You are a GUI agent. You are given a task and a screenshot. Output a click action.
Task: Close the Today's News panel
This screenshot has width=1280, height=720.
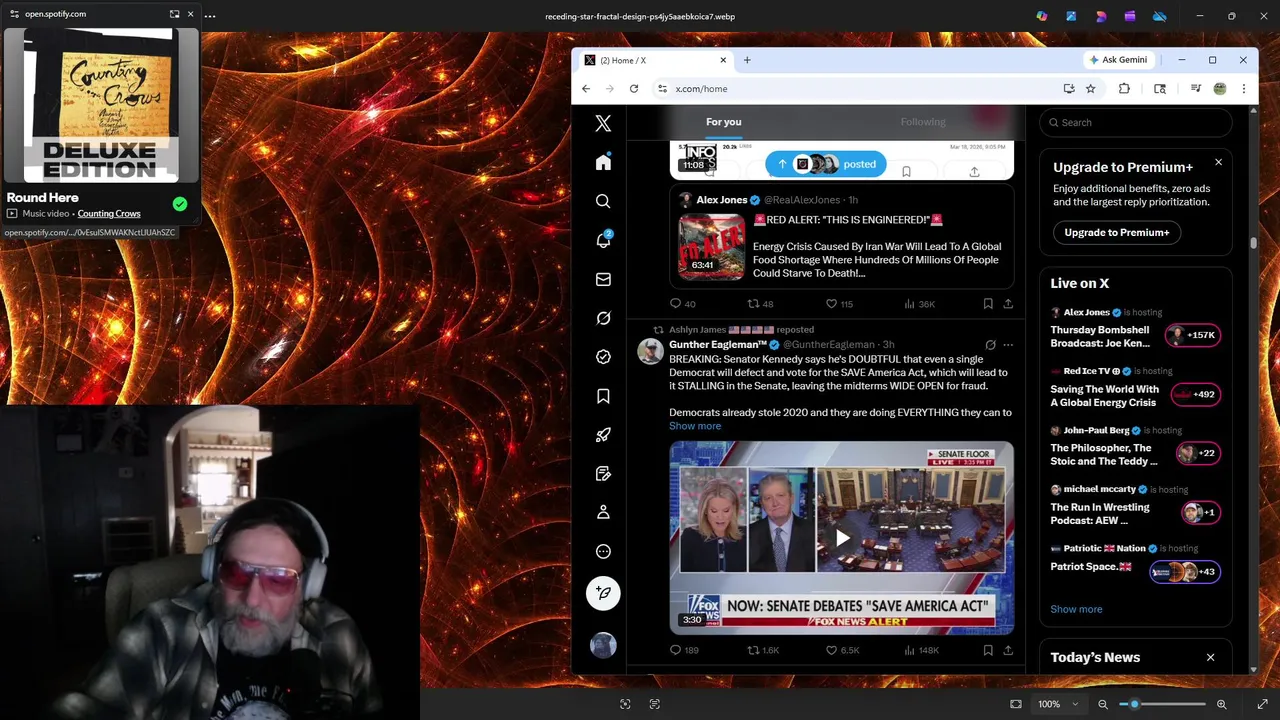(1210, 657)
